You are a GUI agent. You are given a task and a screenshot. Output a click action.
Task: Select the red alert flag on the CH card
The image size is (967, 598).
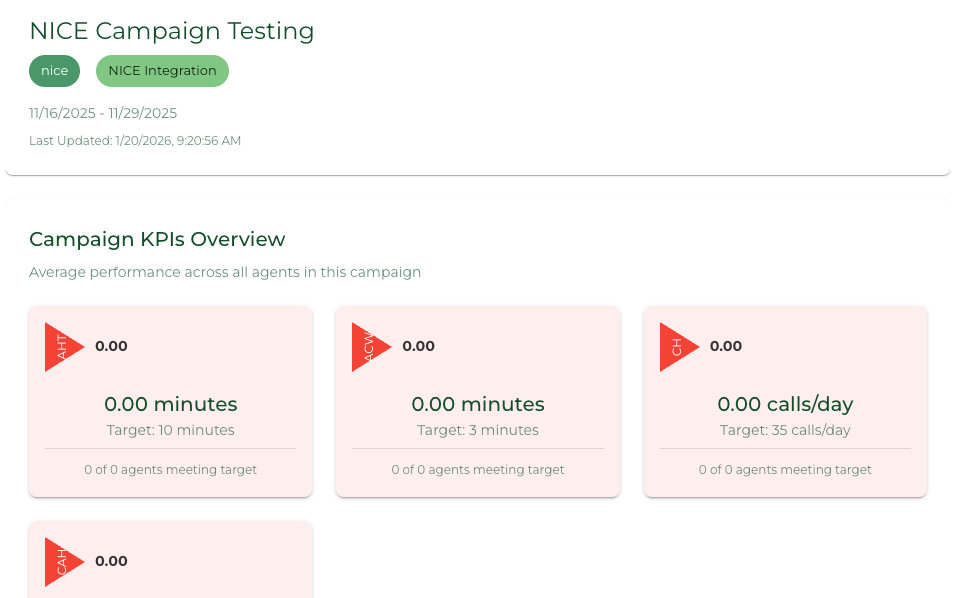pyautogui.click(x=677, y=347)
